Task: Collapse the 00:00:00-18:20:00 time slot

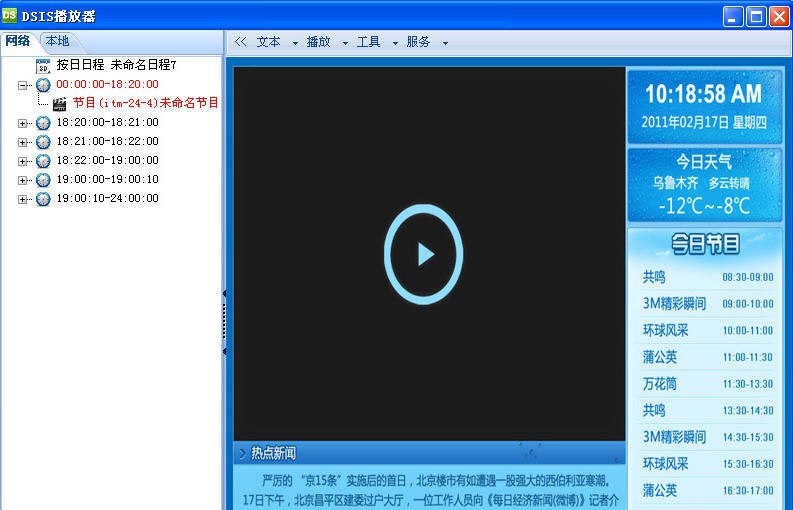Action: 22,86
